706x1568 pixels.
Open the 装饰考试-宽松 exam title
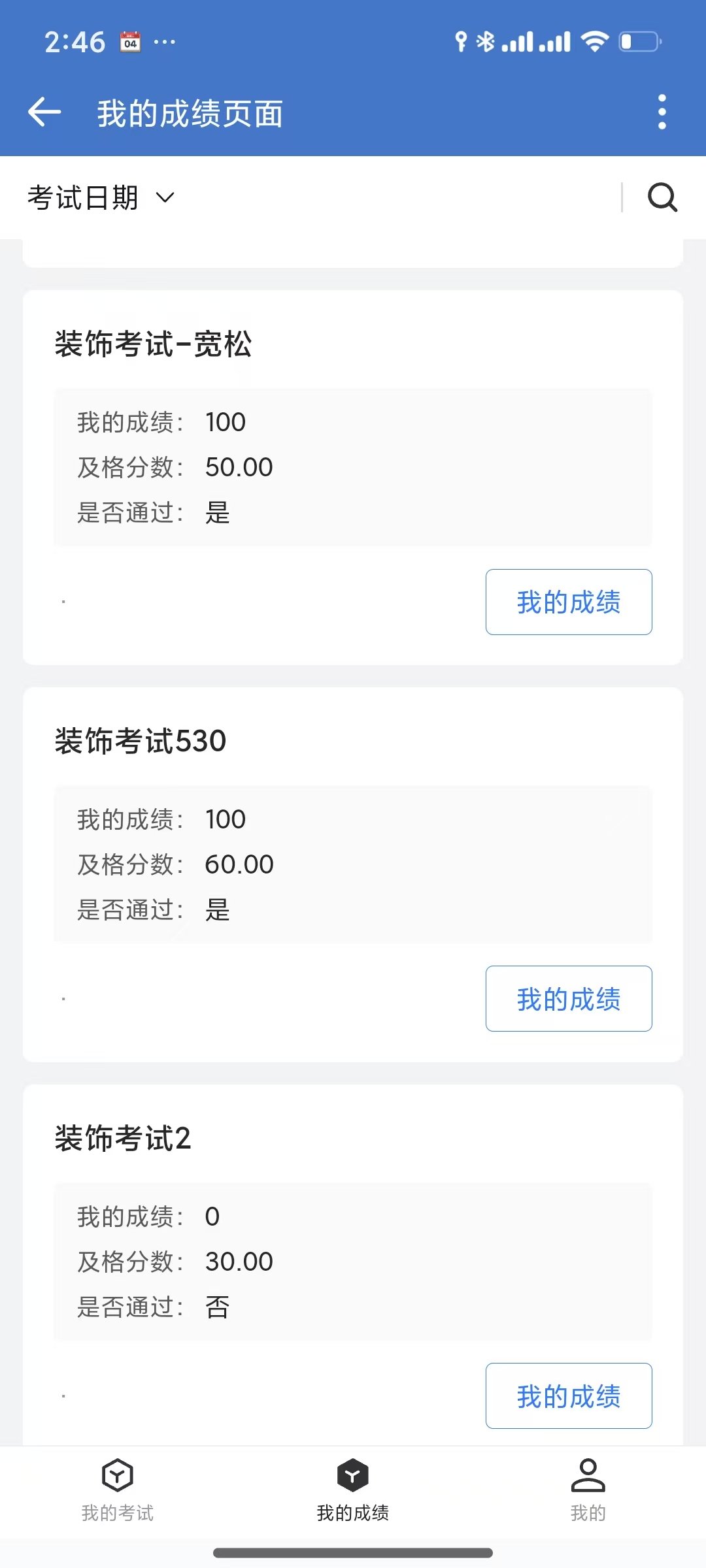point(153,344)
